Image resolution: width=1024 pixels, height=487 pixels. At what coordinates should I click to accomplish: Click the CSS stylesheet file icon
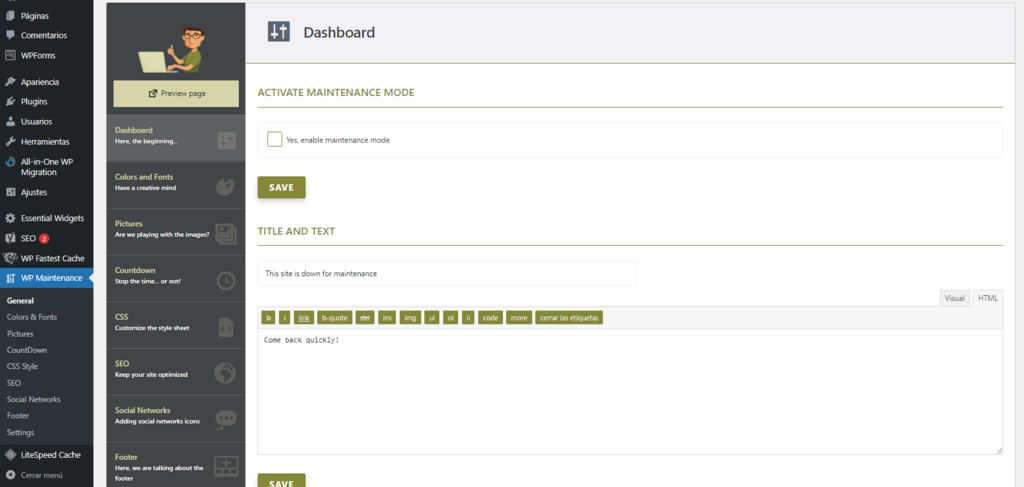point(226,327)
